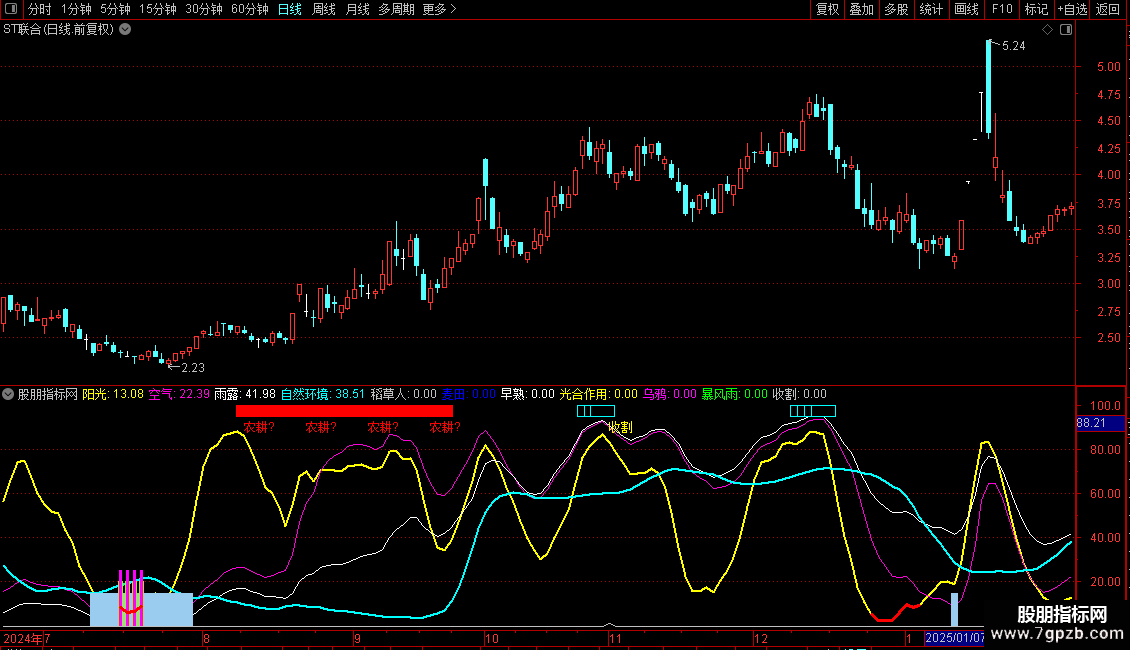Viewport: 1130px width, 650px height.
Task: Click the 2024年 timeline label
Action: (x=23, y=638)
